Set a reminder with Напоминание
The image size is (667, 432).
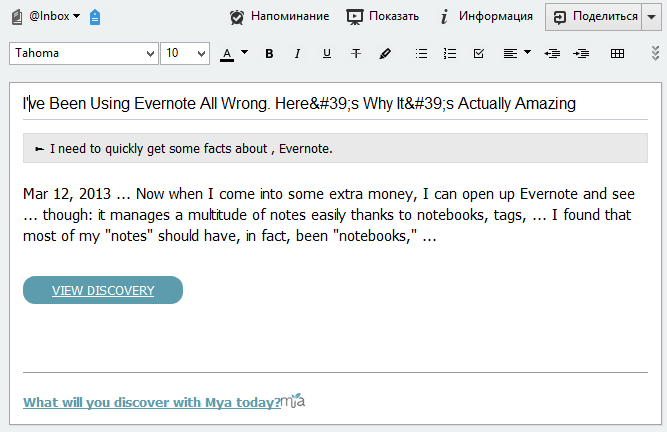[x=290, y=16]
